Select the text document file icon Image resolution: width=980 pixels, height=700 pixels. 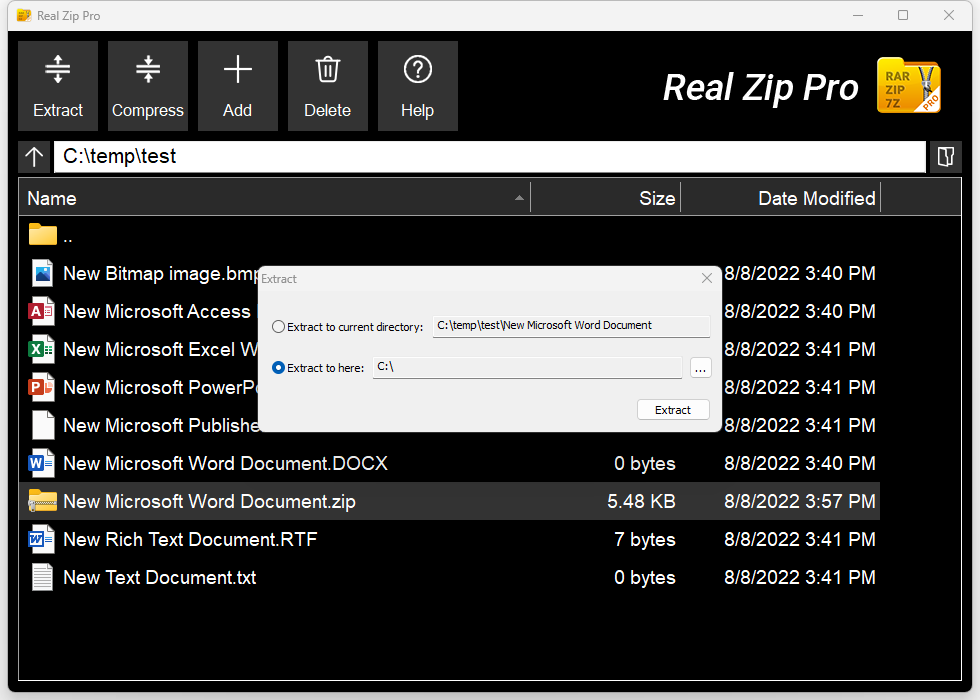click(42, 578)
